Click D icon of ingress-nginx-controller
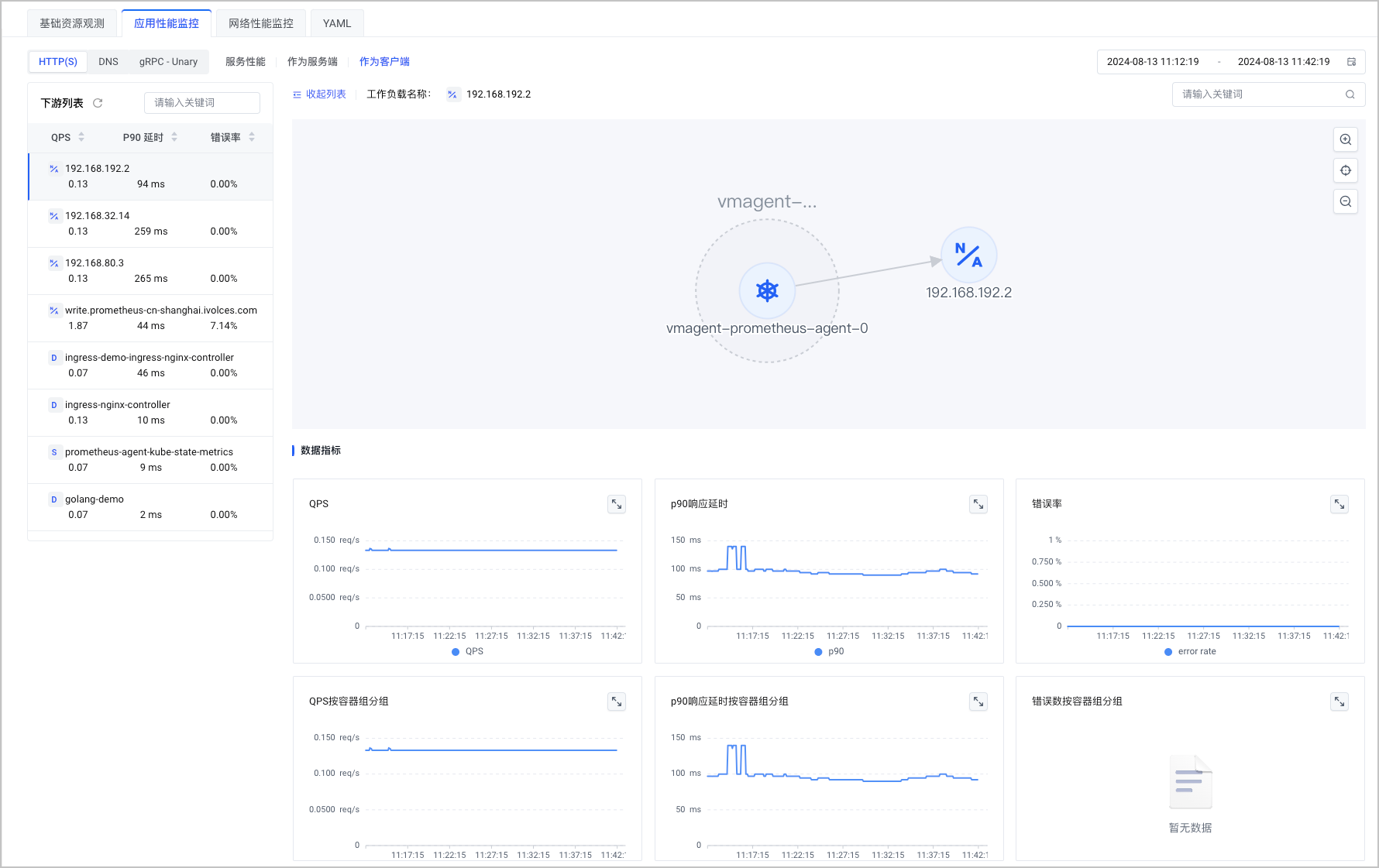The height and width of the screenshot is (868, 1379). pyautogui.click(x=54, y=405)
